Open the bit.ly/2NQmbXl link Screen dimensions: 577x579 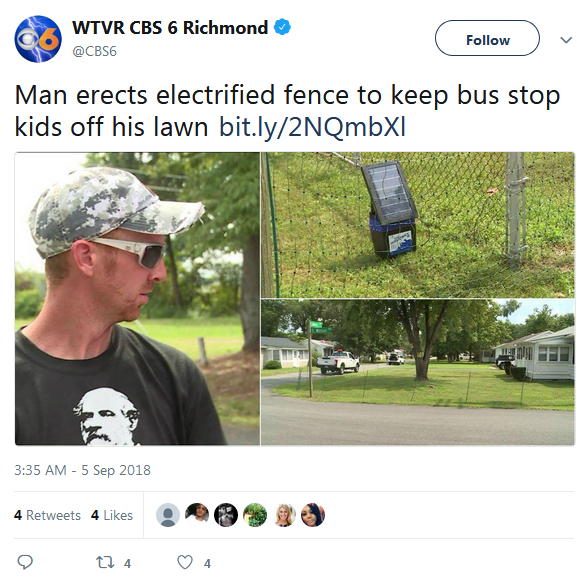[x=312, y=127]
